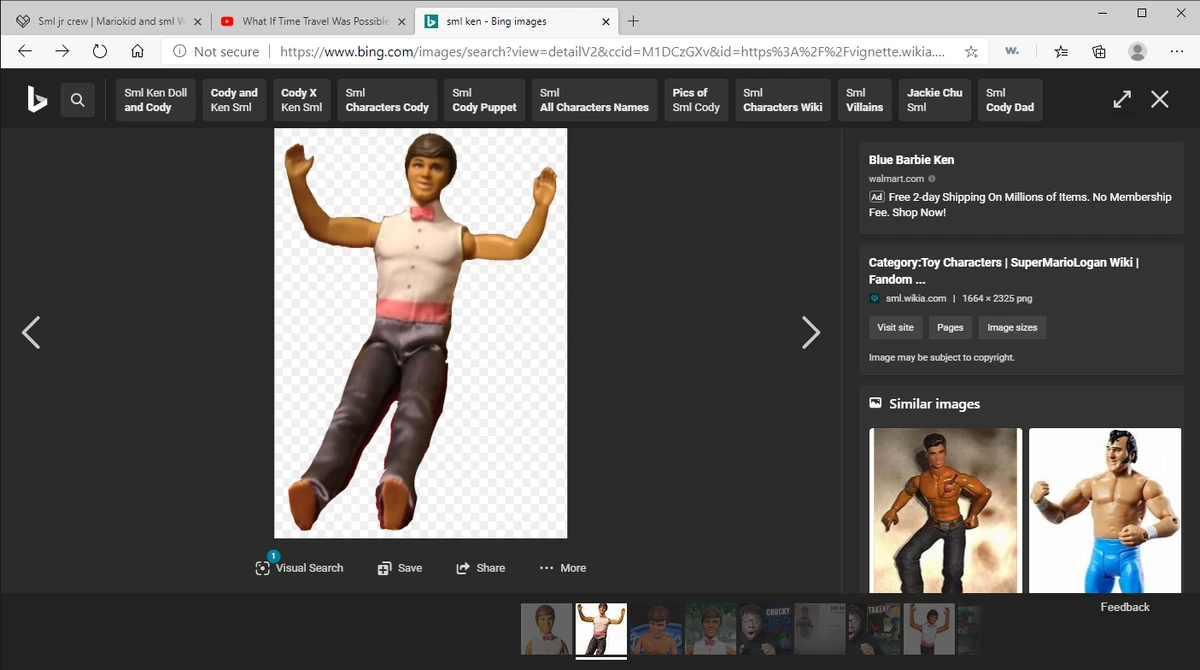Switch to the Sml jr crew Mariokid tab
This screenshot has height=670, width=1200.
point(110,19)
